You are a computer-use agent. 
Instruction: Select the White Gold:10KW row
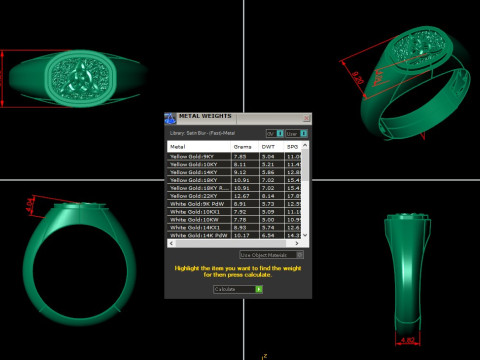(234, 220)
